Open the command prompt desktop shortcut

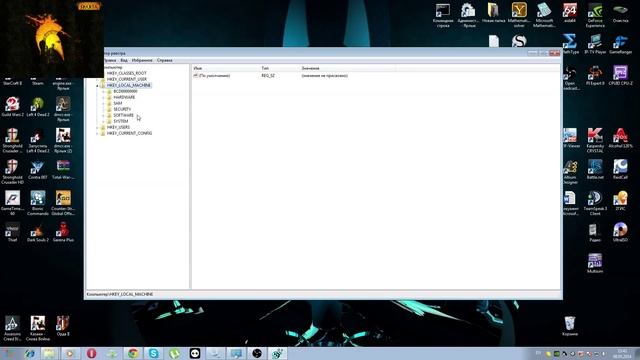click(443, 16)
